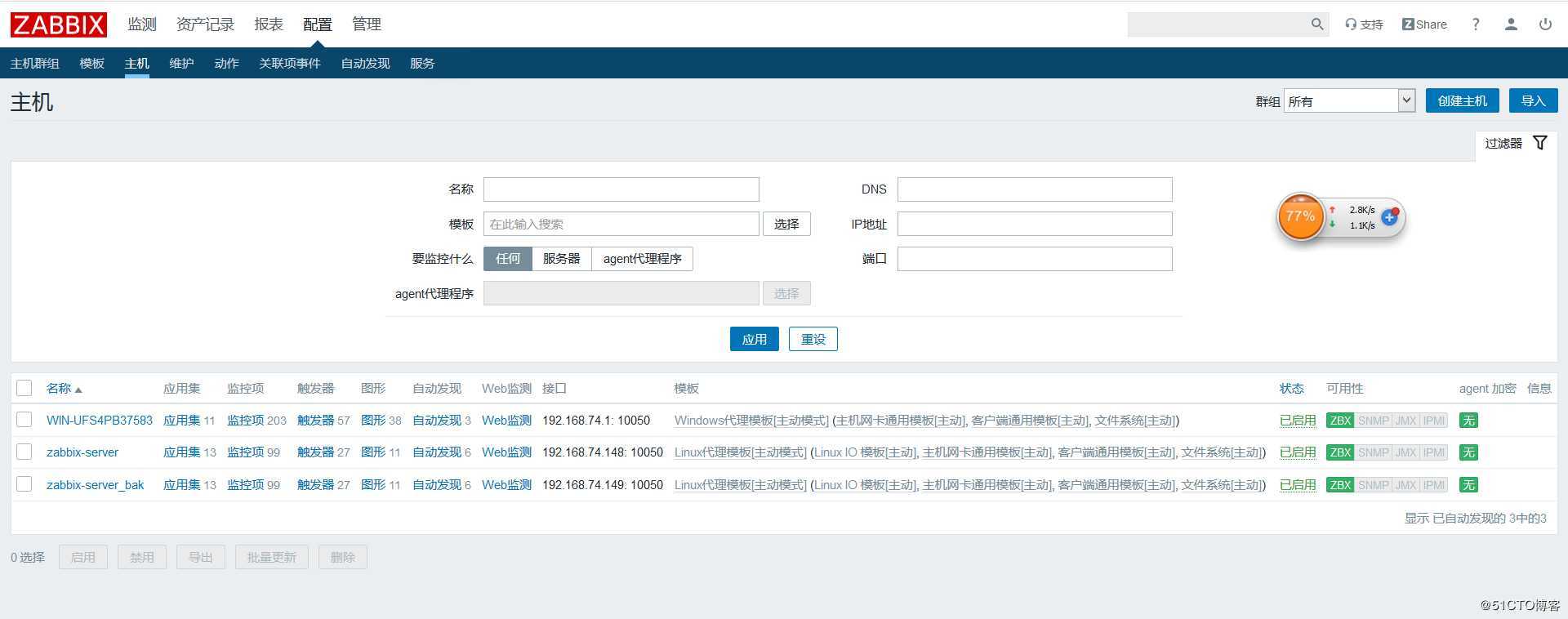Select 服务器 monitoring option
The image size is (1568, 619).
tap(561, 259)
